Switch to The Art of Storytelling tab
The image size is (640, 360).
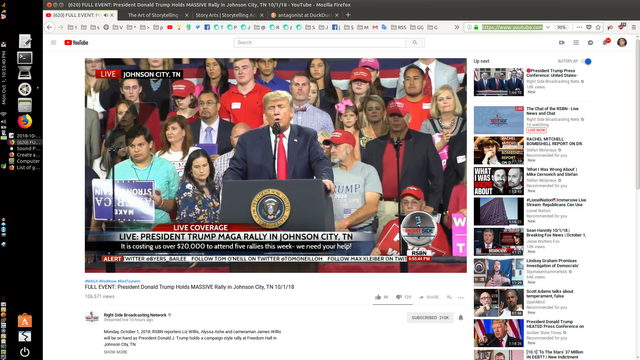click(x=154, y=15)
